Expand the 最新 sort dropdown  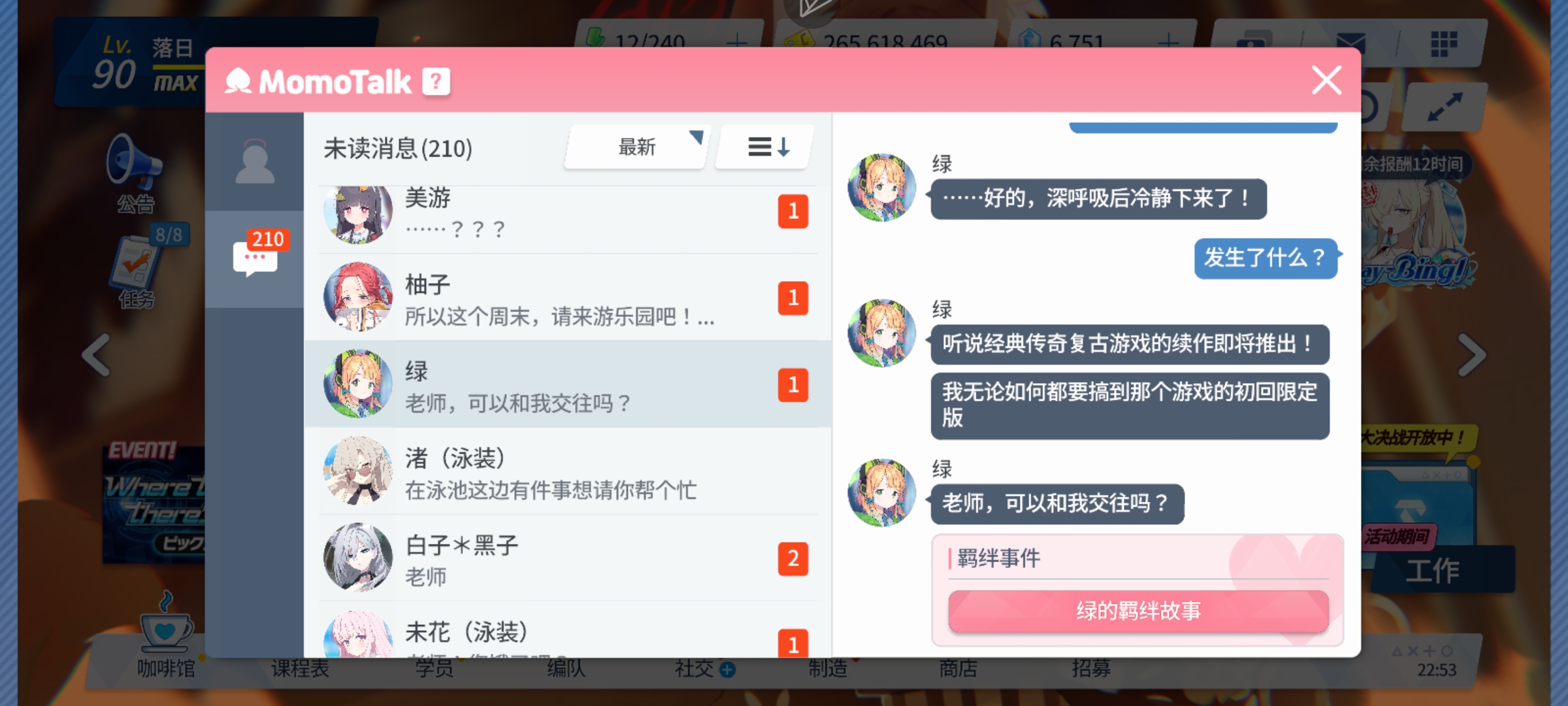(x=638, y=147)
